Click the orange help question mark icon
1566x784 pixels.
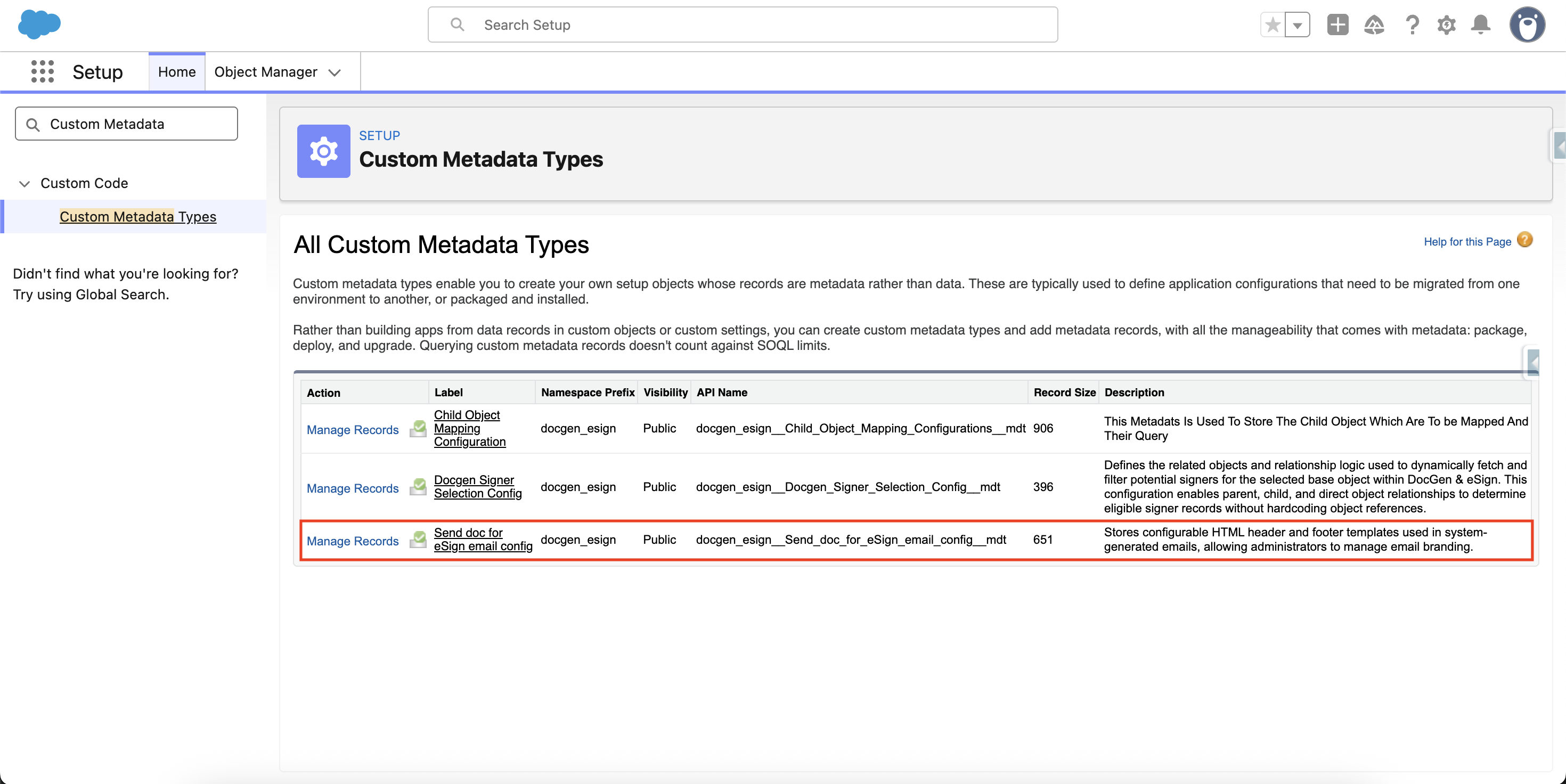point(1524,240)
